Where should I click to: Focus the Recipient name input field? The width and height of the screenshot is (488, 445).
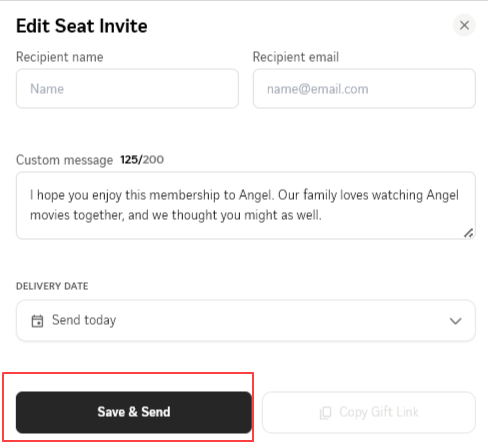[127, 89]
